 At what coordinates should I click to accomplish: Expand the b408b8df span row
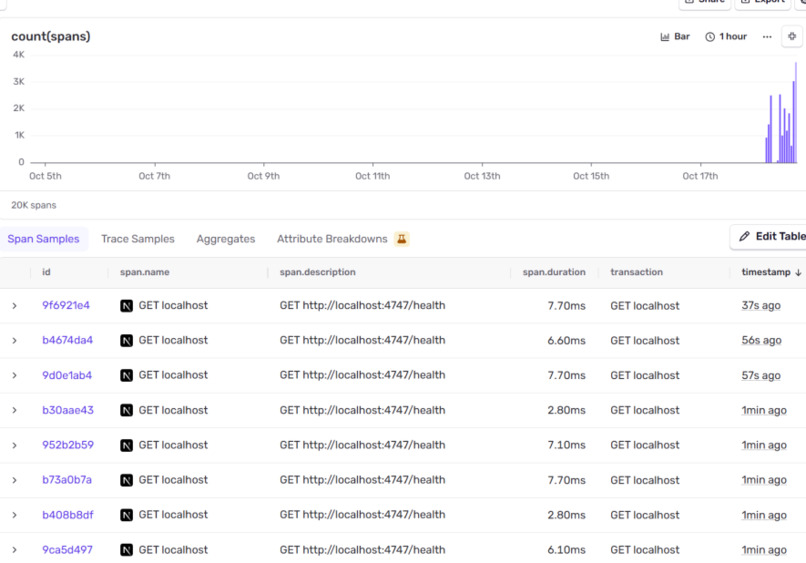pos(14,515)
